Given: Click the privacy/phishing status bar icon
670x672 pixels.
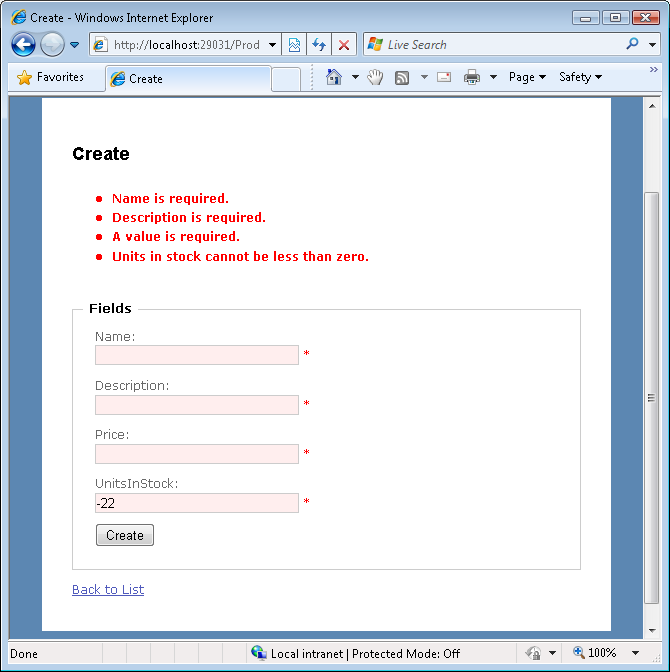Looking at the screenshot, I should (533, 653).
